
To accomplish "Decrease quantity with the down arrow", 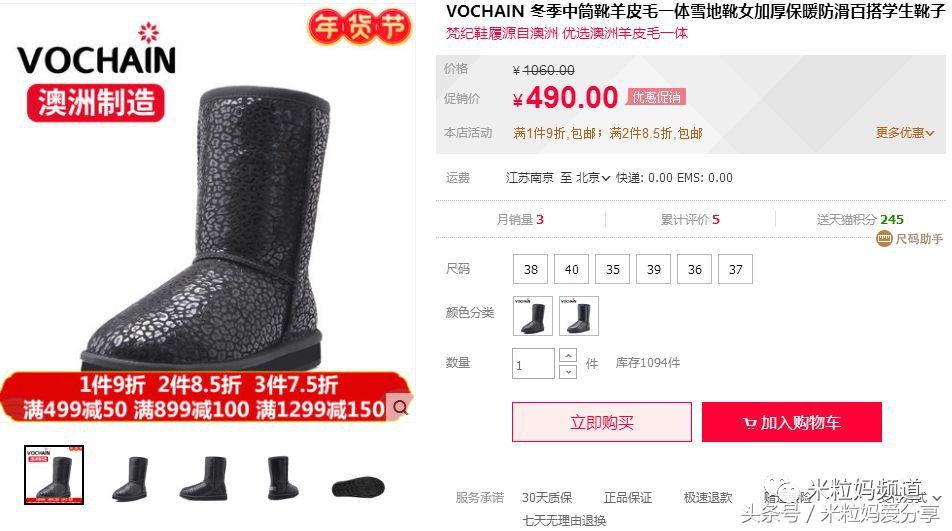I will [x=568, y=371].
